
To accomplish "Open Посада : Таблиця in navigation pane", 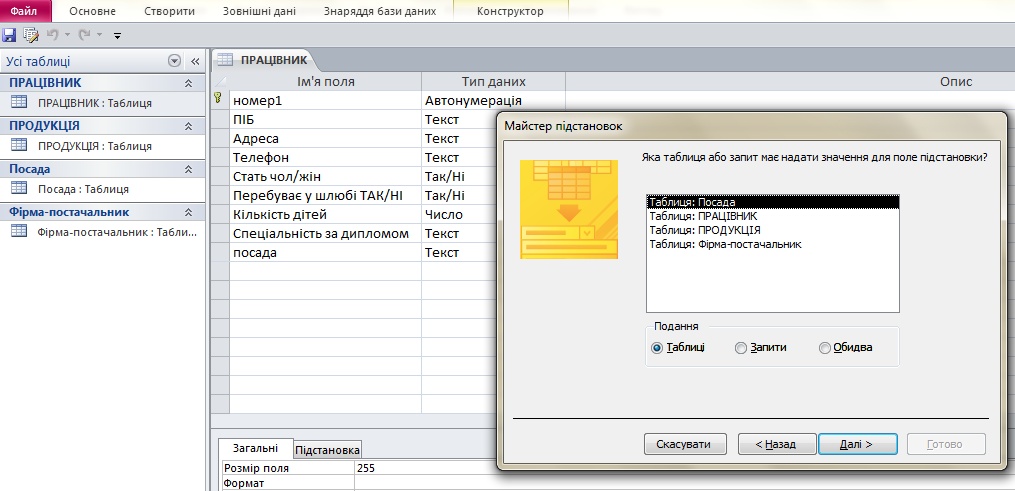I will pyautogui.click(x=102, y=189).
